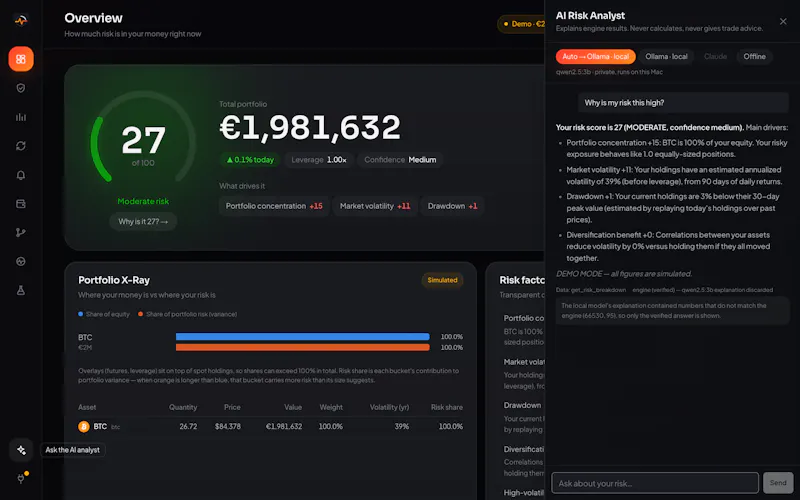Image resolution: width=800 pixels, height=500 pixels.
Task: Click the Asset column header
Action: (87, 407)
